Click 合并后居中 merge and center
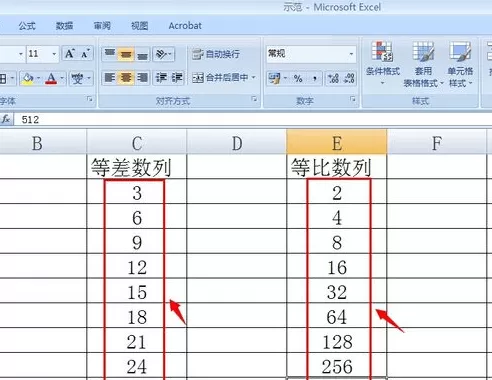 tap(220, 78)
